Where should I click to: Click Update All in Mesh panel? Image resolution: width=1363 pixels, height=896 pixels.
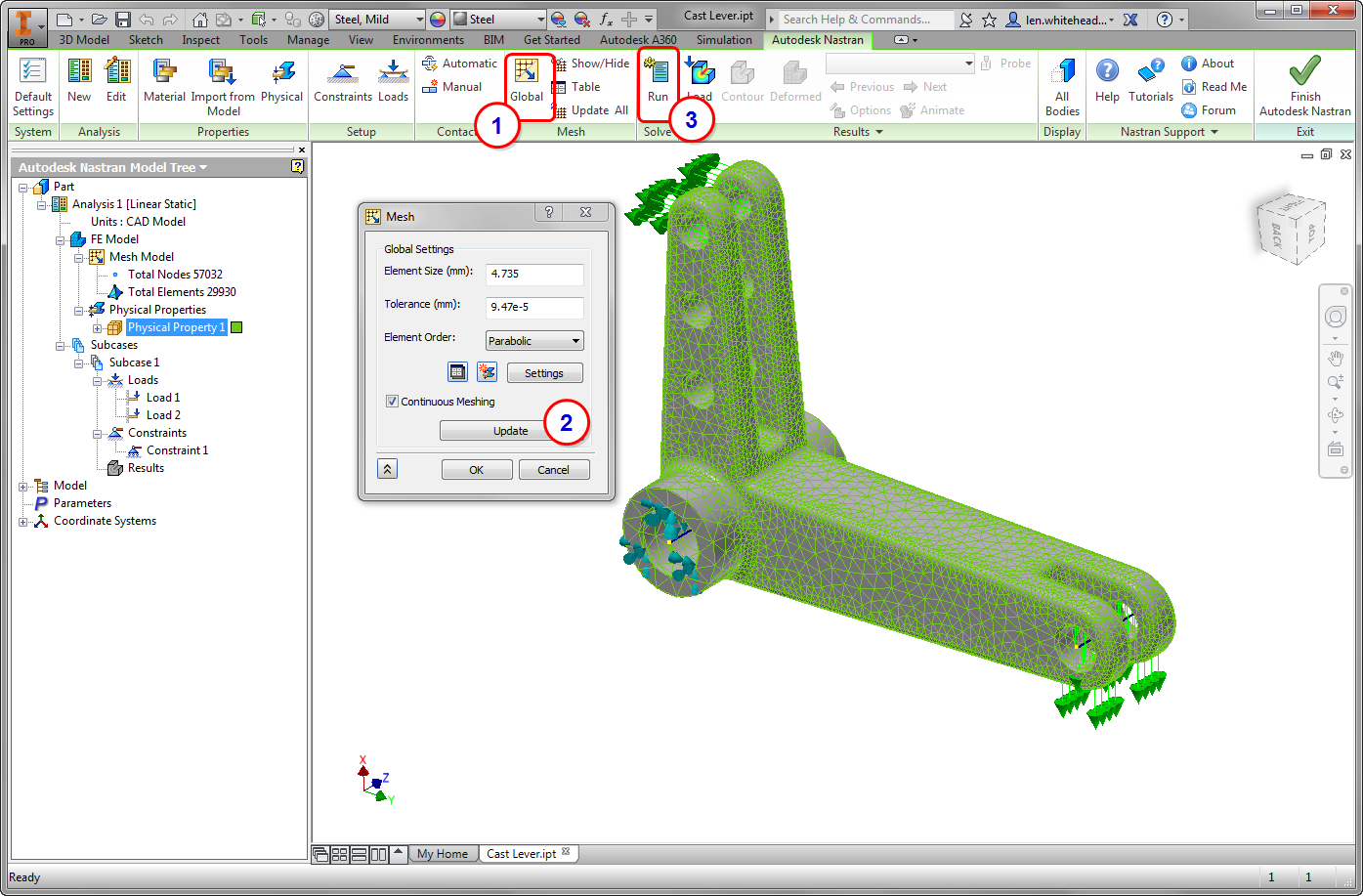click(591, 110)
